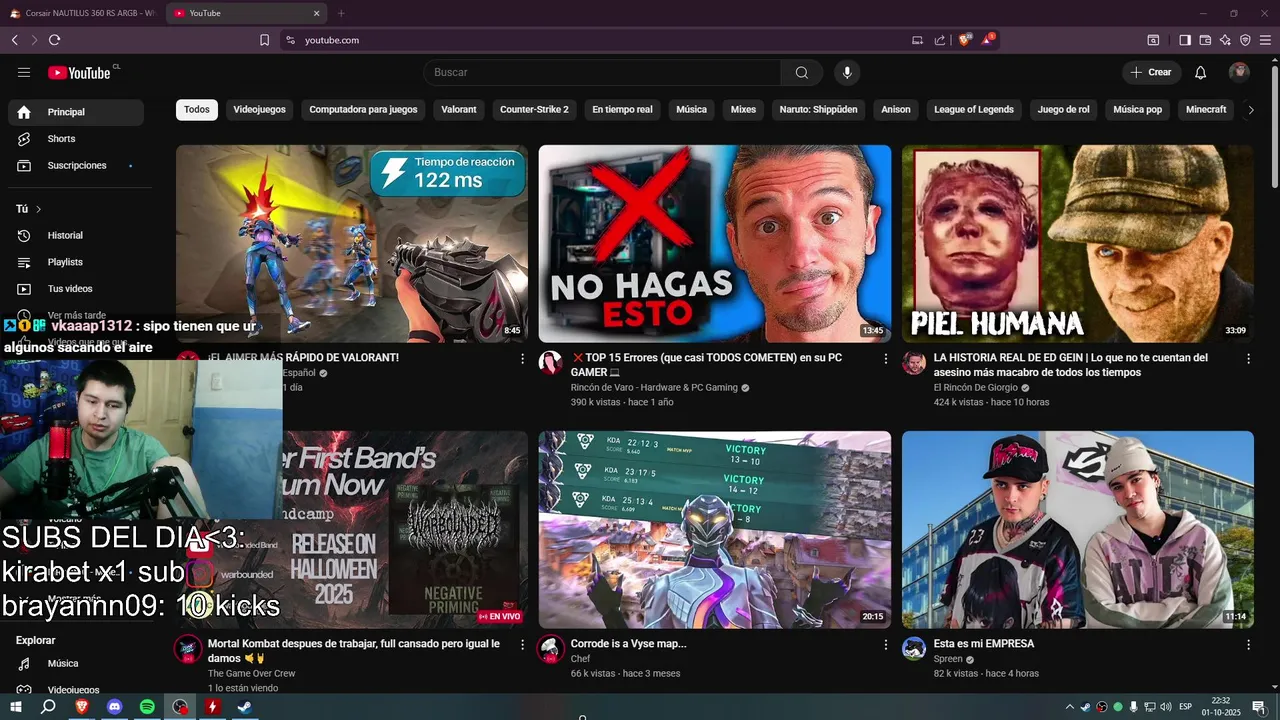
Task: Go to Principal in the sidebar
Action: point(76,112)
